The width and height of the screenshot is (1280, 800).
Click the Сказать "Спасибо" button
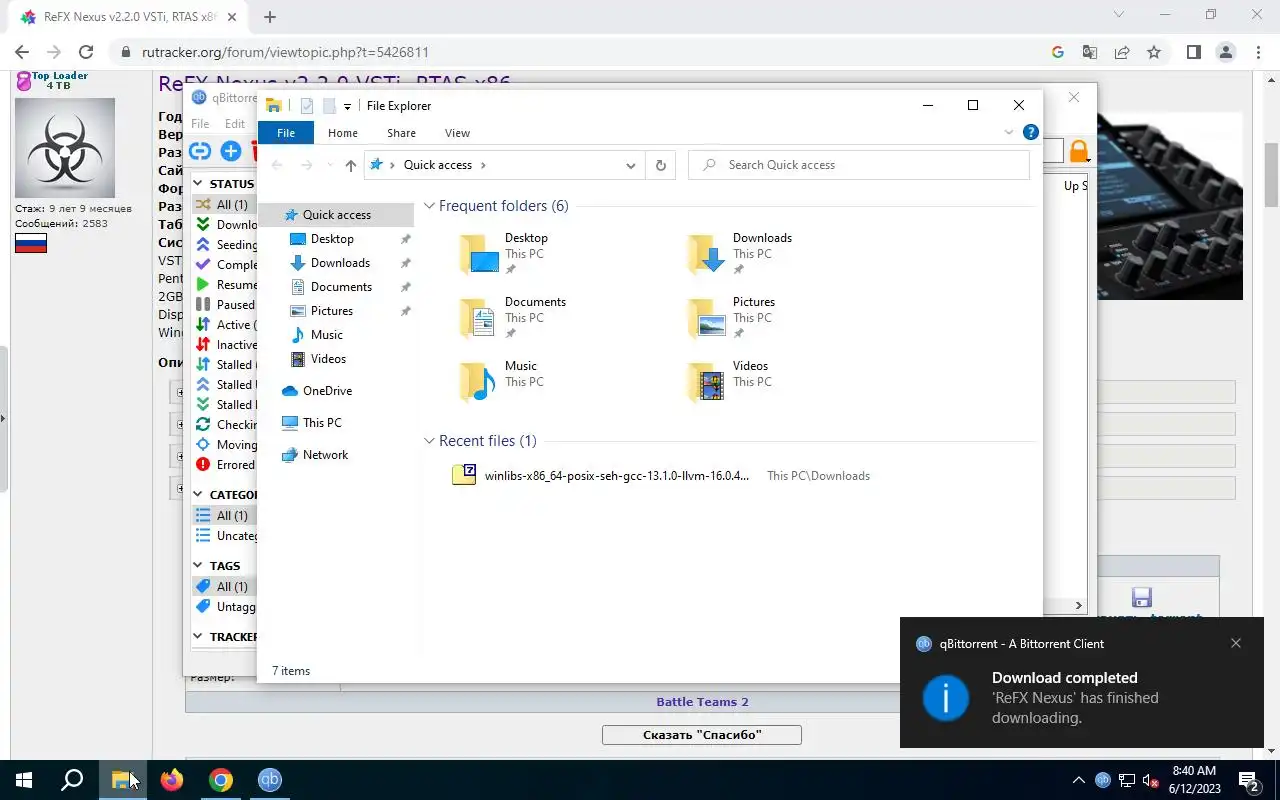702,735
